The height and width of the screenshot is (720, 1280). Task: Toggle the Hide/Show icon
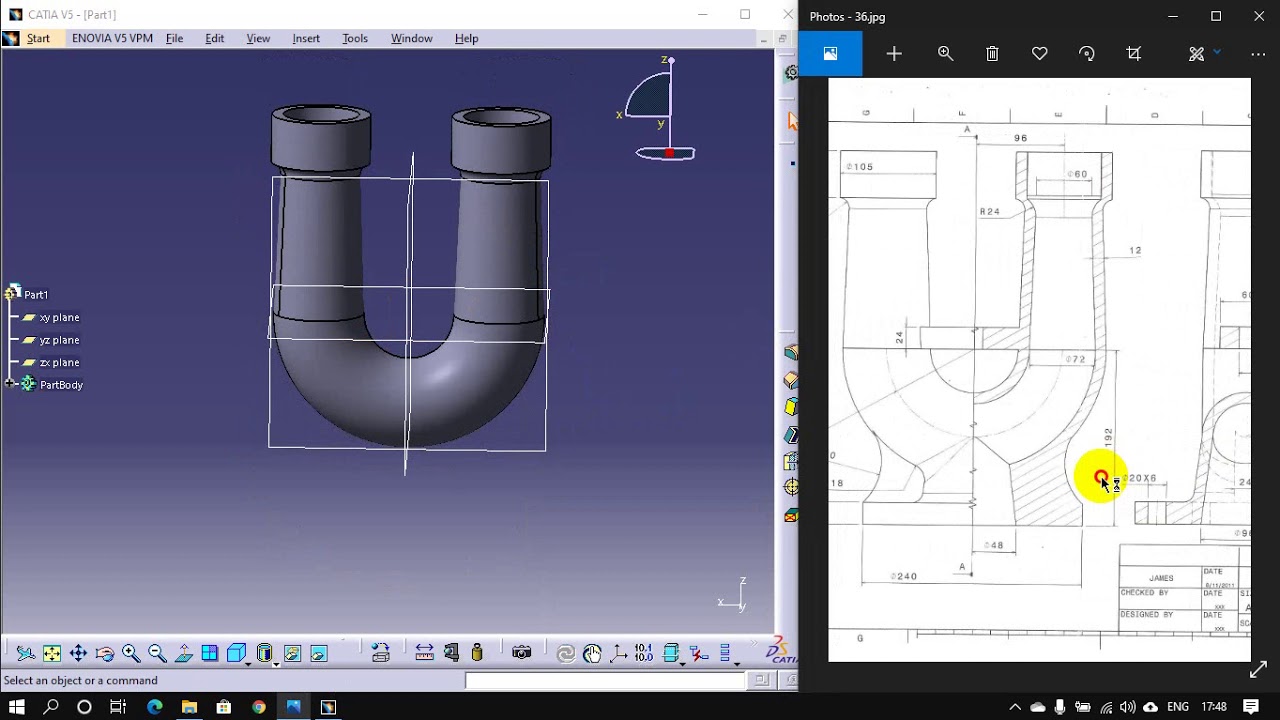point(292,653)
